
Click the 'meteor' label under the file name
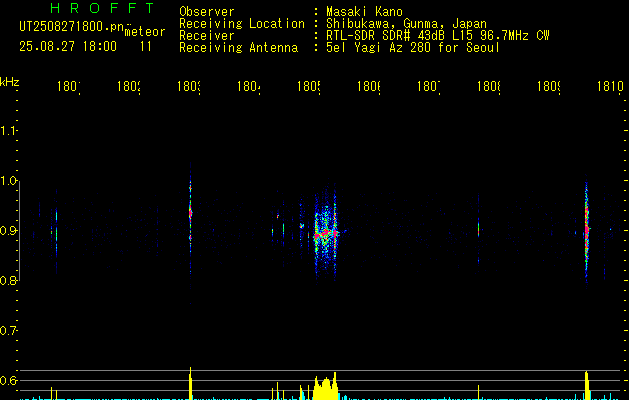(x=145, y=32)
